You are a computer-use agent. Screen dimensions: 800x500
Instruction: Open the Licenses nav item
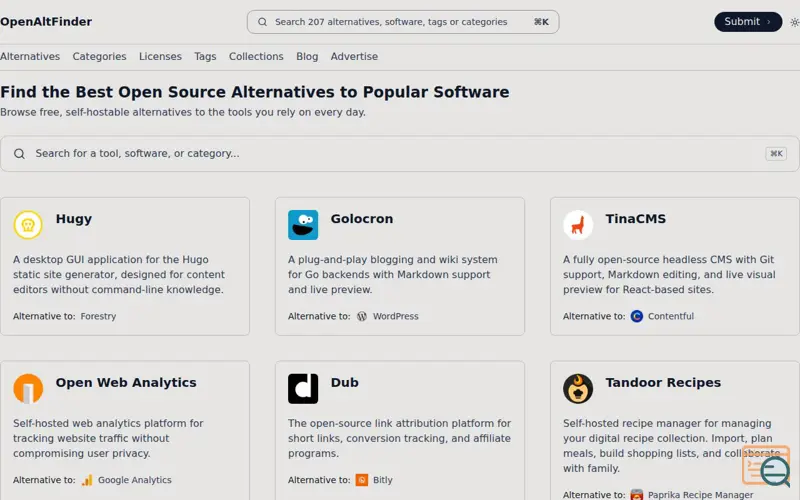click(x=160, y=57)
